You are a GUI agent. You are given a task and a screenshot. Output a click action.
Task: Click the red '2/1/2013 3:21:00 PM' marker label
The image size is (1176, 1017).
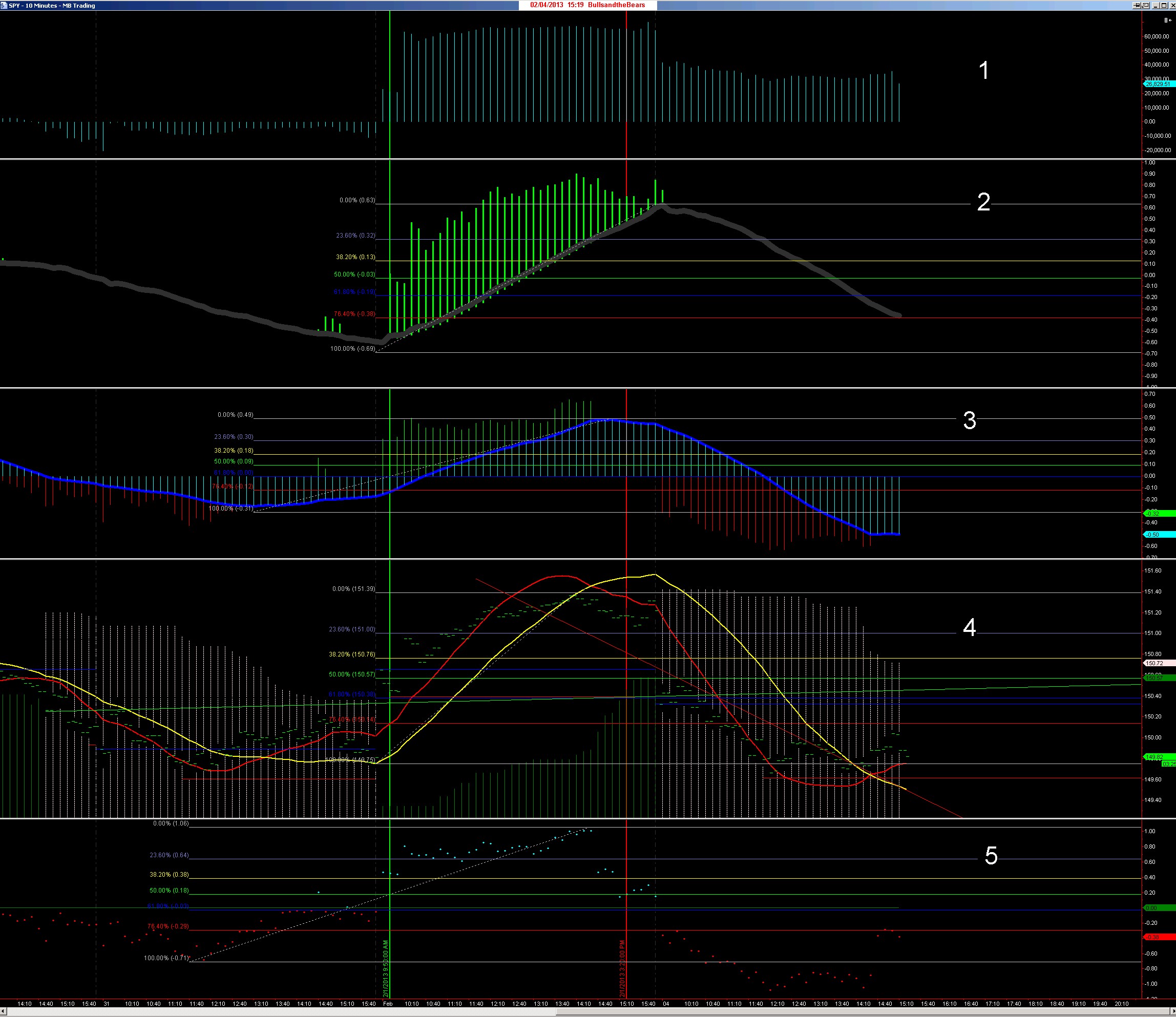click(x=622, y=969)
